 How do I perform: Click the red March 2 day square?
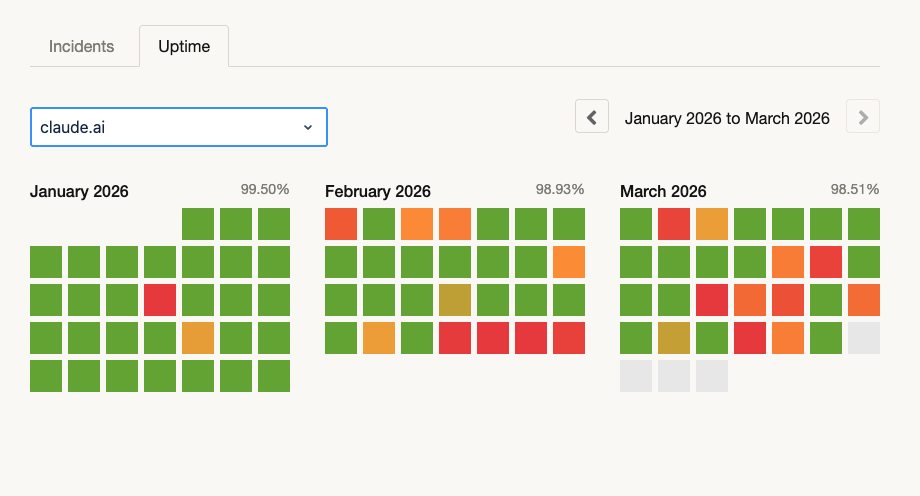click(674, 224)
